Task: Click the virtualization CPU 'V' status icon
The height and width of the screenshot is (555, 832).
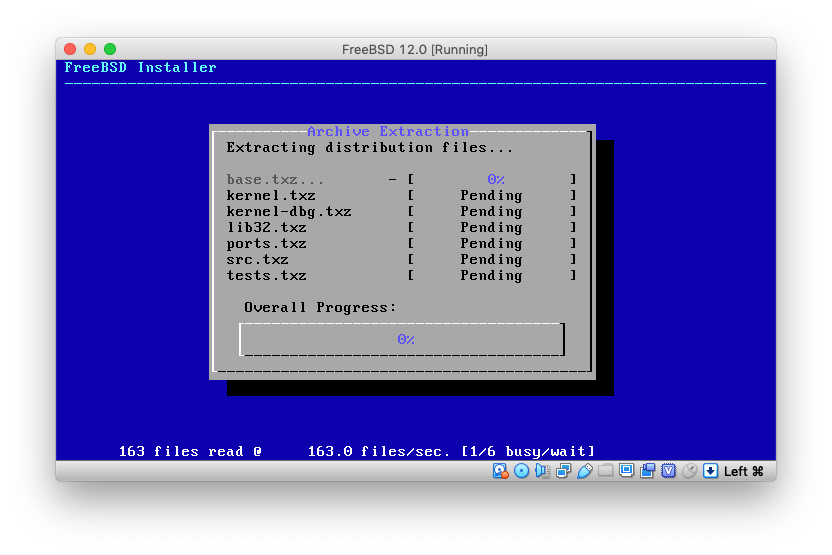Action: point(668,471)
